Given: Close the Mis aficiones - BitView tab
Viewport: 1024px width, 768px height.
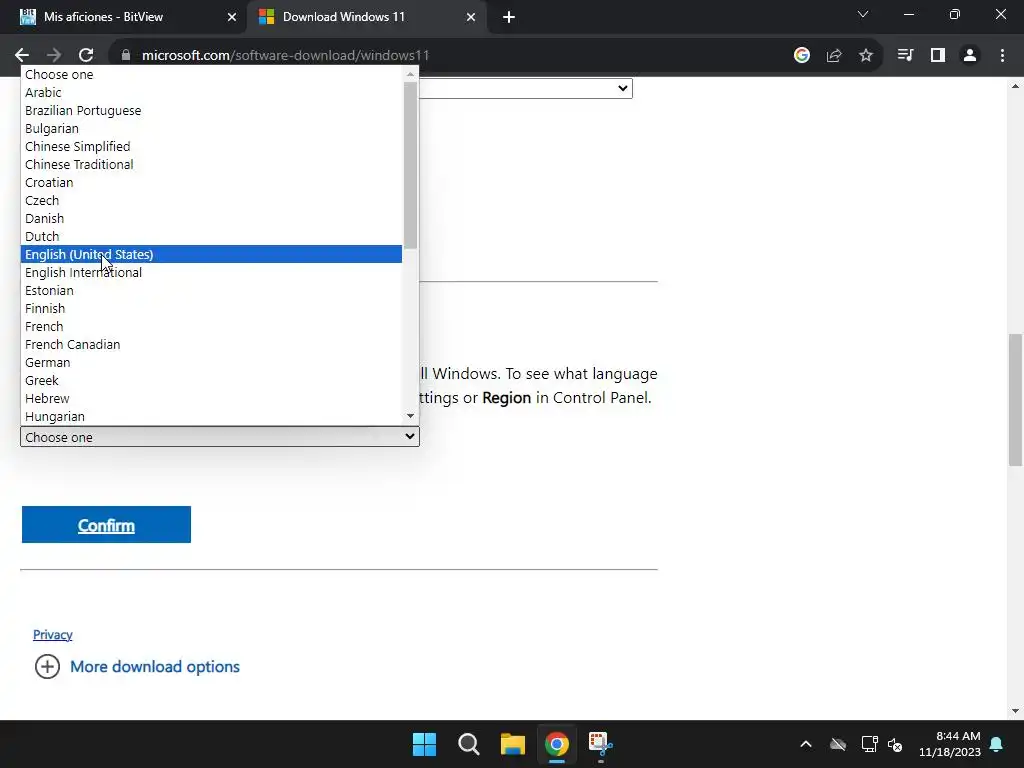Looking at the screenshot, I should (231, 17).
